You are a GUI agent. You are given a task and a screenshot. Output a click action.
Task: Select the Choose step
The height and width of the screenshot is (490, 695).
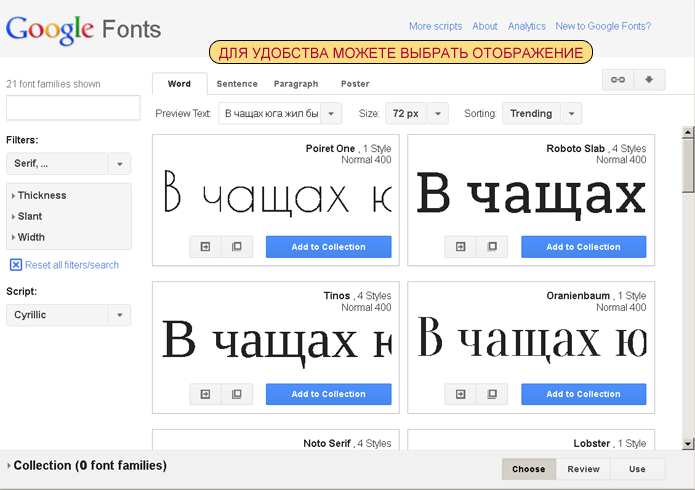tap(529, 469)
